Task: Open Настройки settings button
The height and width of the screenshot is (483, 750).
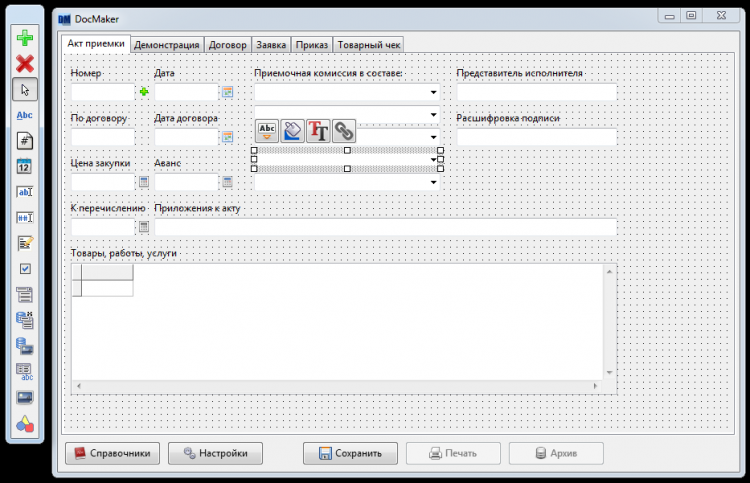Action: 215,453
